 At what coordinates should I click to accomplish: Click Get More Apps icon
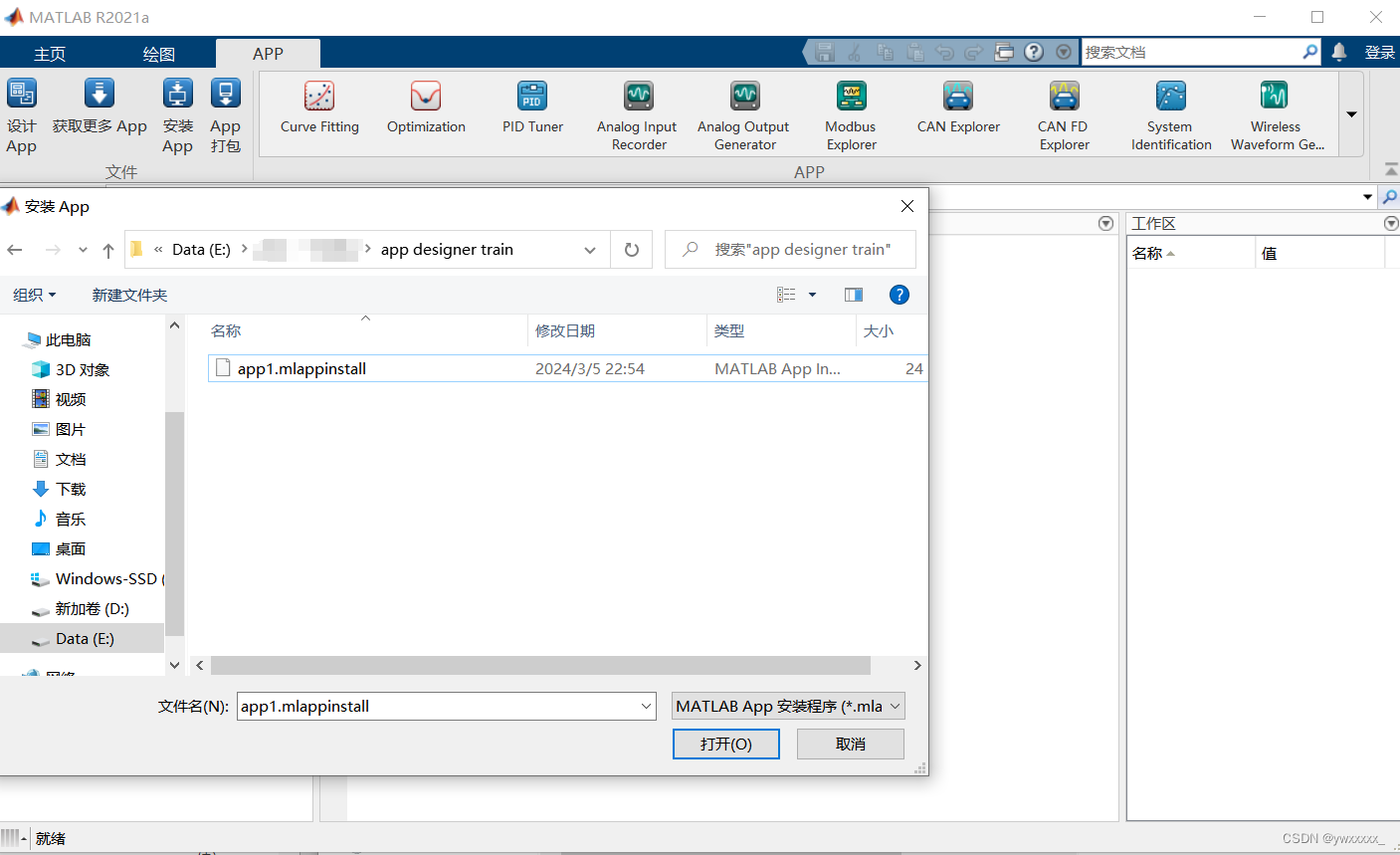tap(100, 94)
